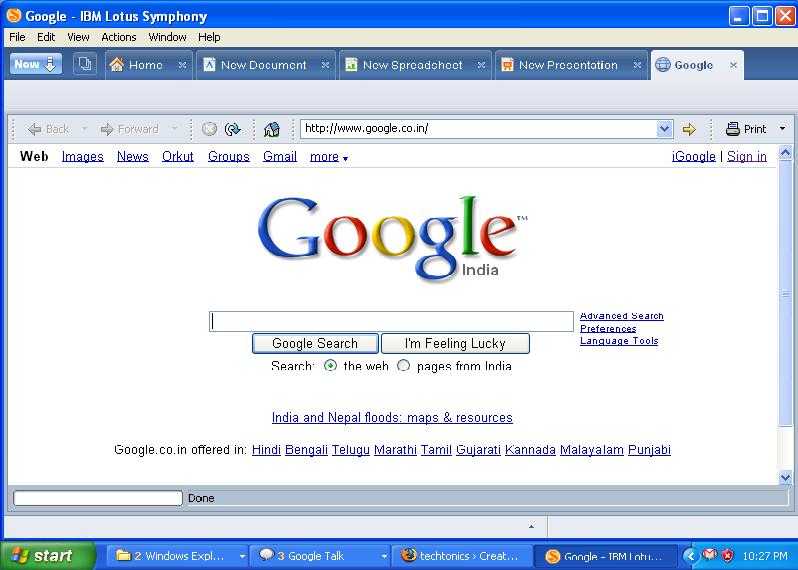This screenshot has width=798, height=570.
Task: Click the Print button
Action: point(746,129)
